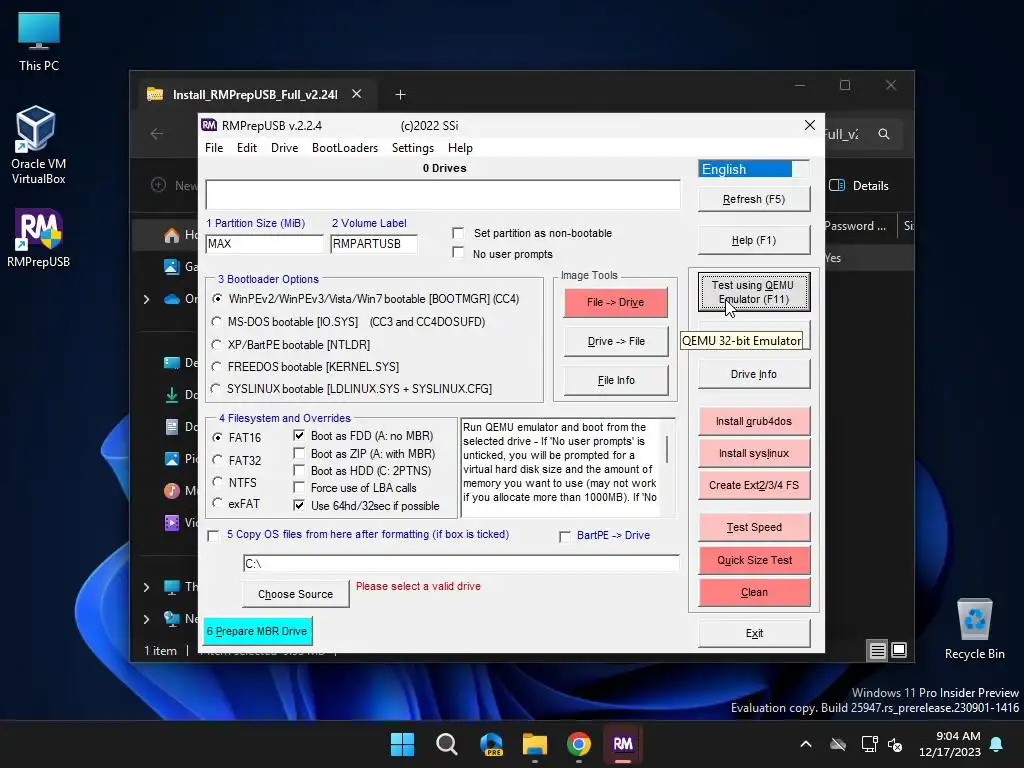Open the File menu in RMPrepUSB
The width and height of the screenshot is (1024, 768).
214,148
